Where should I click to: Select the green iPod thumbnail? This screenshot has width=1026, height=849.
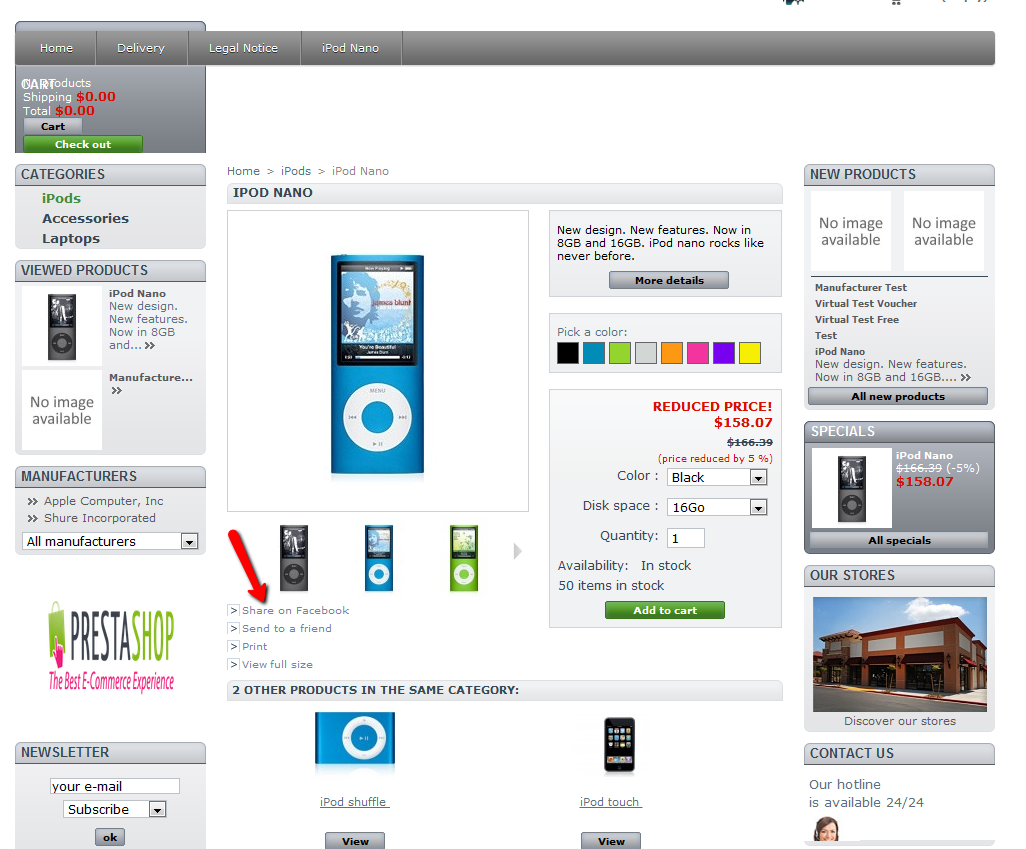point(464,558)
